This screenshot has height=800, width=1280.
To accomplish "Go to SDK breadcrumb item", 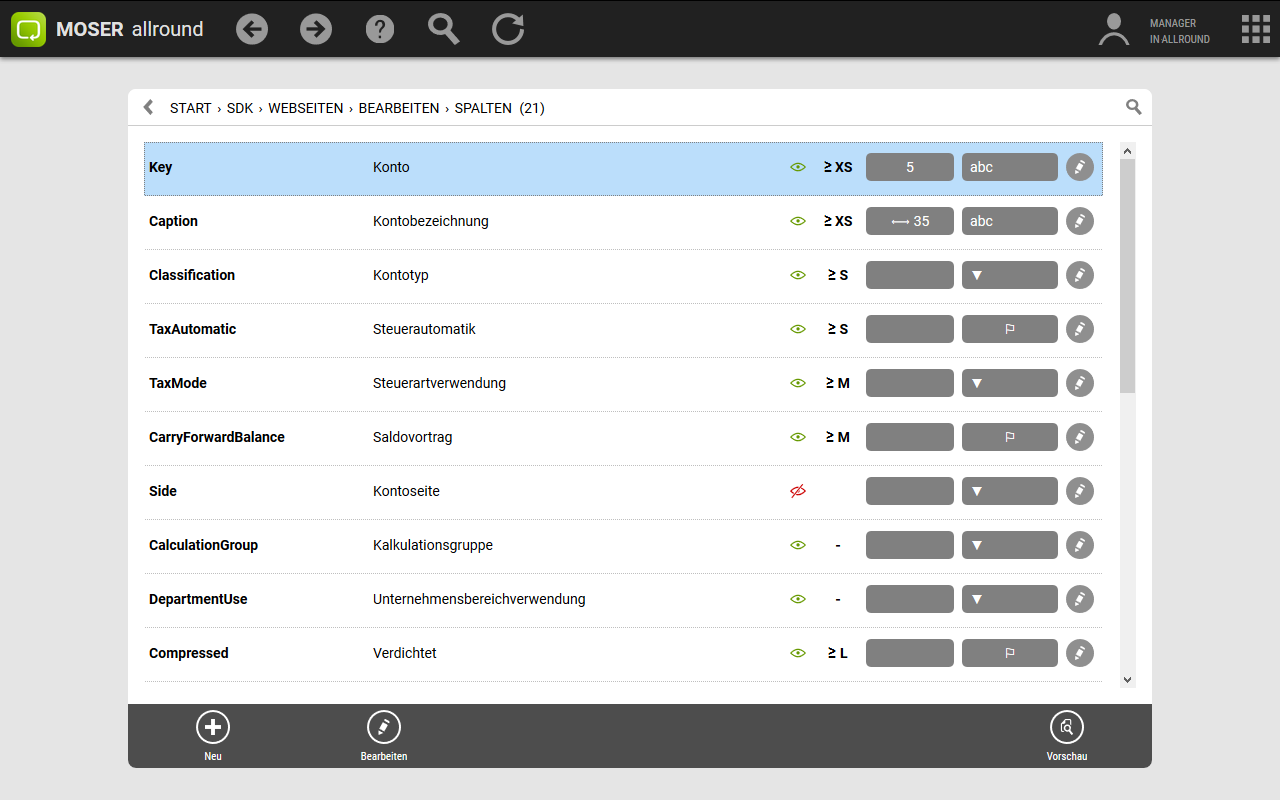I will tap(240, 108).
